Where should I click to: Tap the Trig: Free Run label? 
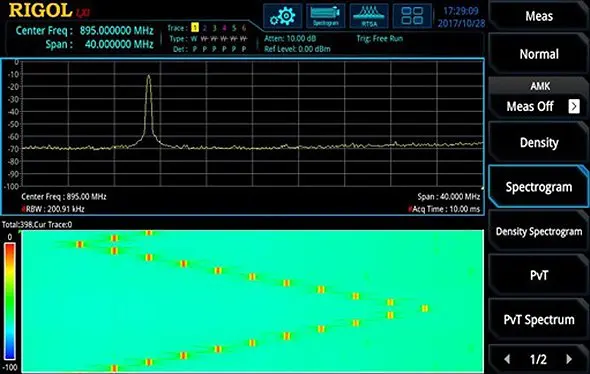380,38
